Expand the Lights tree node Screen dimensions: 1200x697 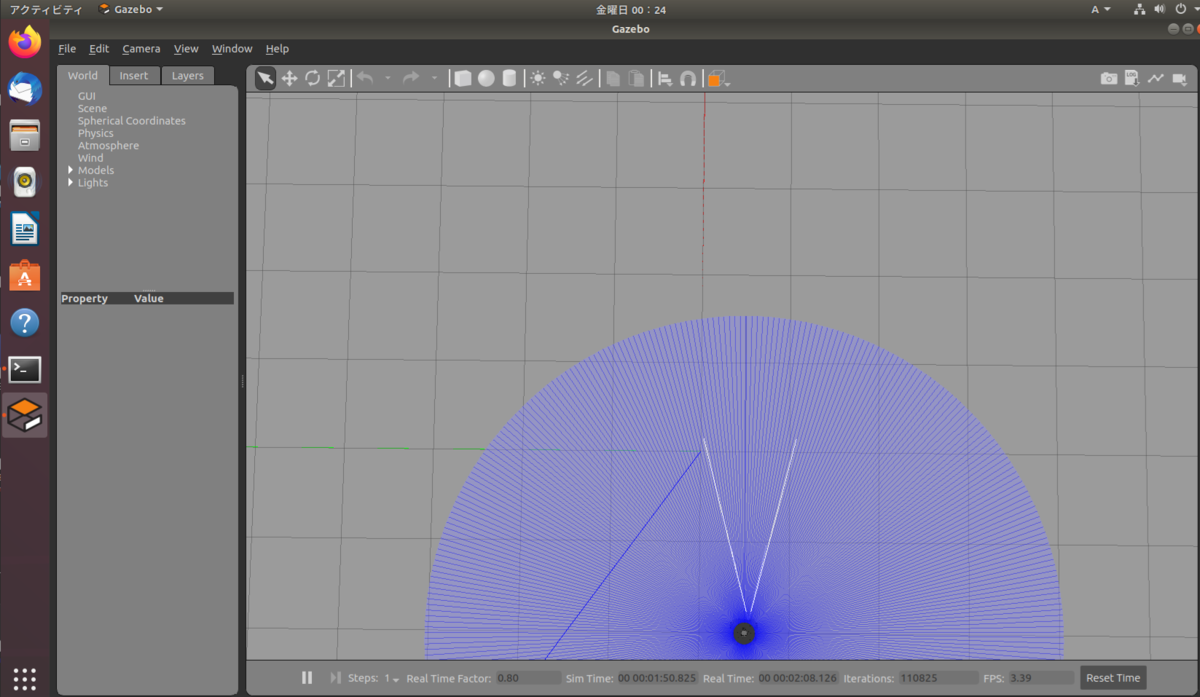click(x=70, y=183)
